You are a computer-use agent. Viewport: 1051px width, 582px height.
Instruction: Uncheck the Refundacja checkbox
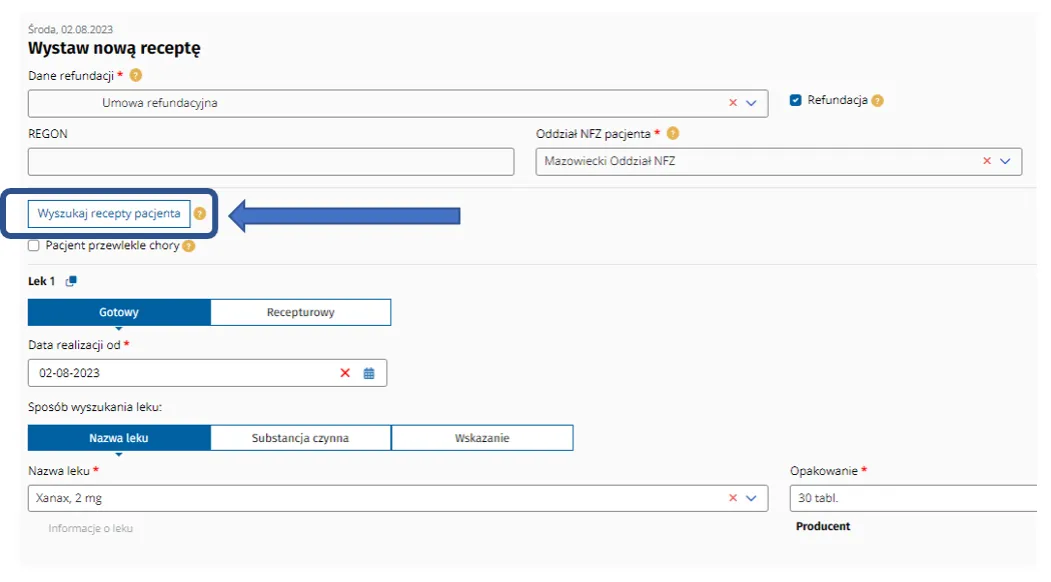(x=796, y=100)
